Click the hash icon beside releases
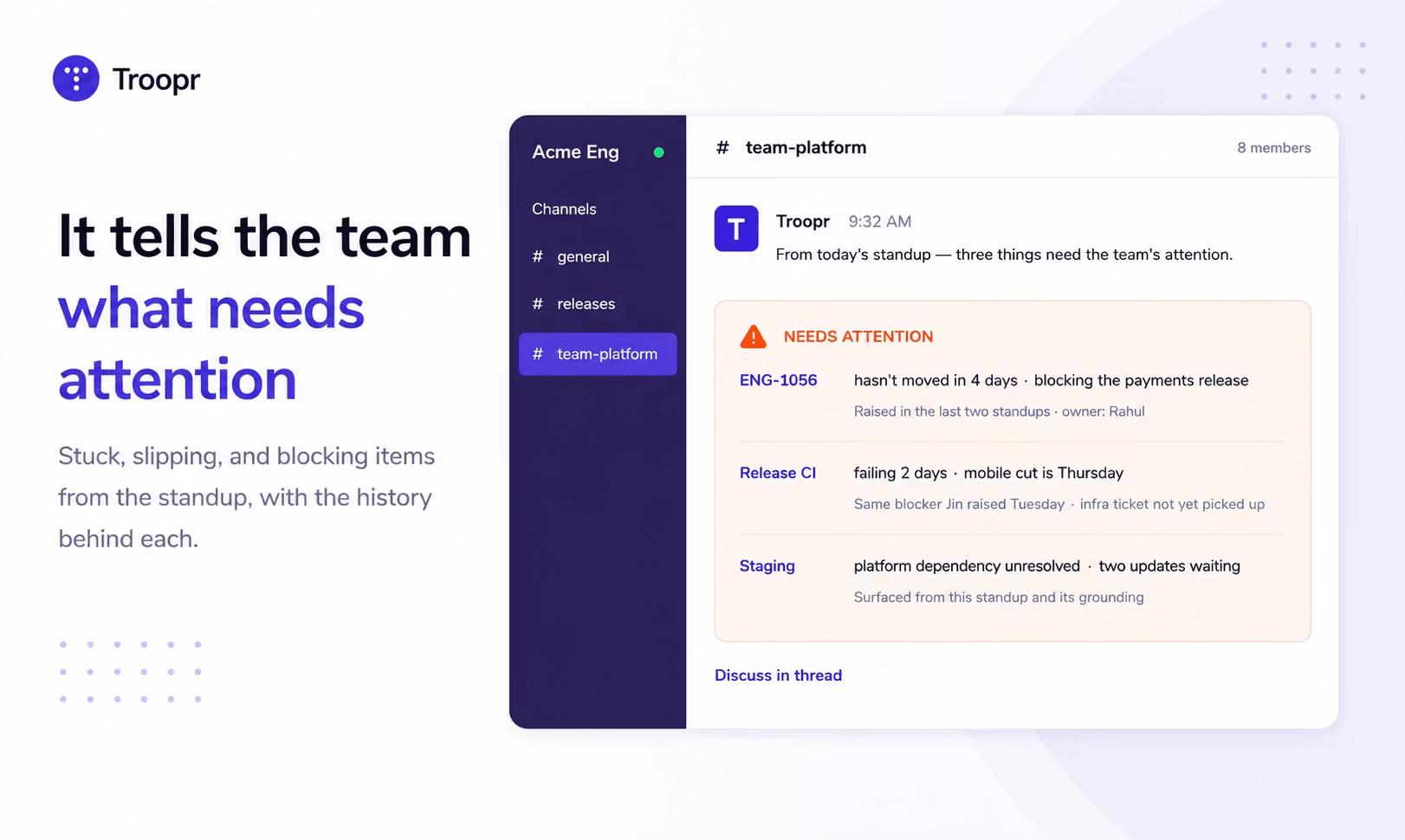1405x840 pixels. [537, 304]
